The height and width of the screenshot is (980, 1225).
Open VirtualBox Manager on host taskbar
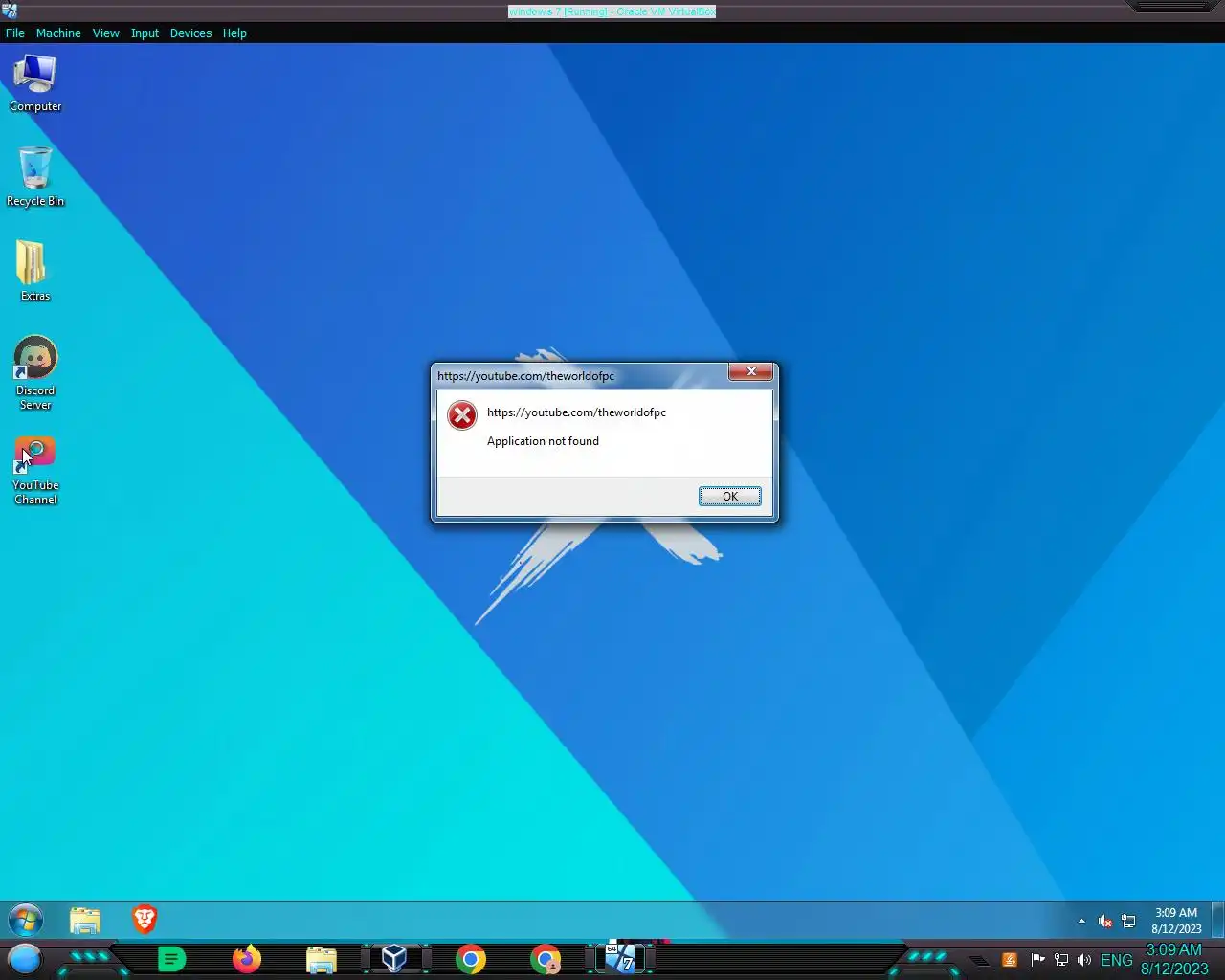pos(394,958)
